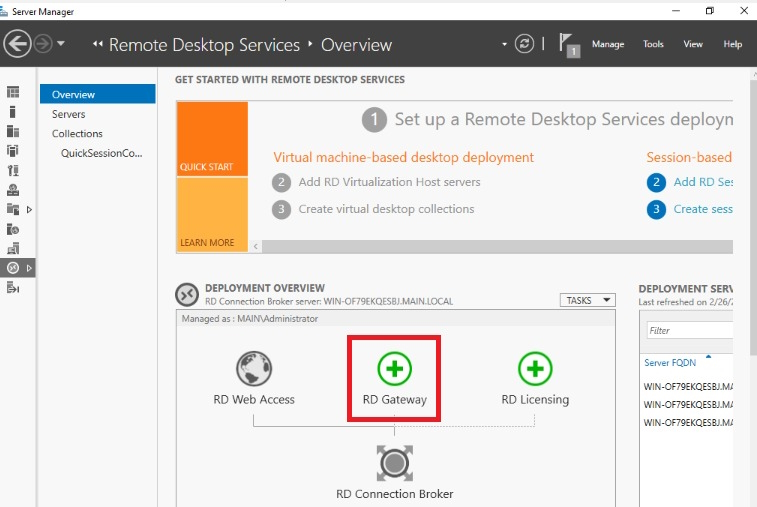Viewport: 757px width, 507px height.
Task: Click the Create session collections link
Action: tap(702, 209)
